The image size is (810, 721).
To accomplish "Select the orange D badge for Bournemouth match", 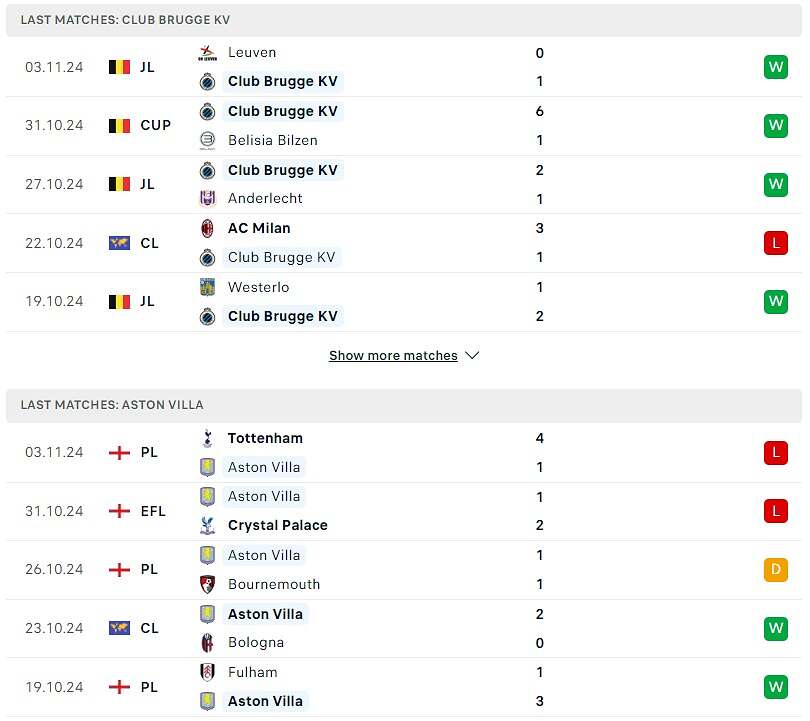I will [x=775, y=570].
